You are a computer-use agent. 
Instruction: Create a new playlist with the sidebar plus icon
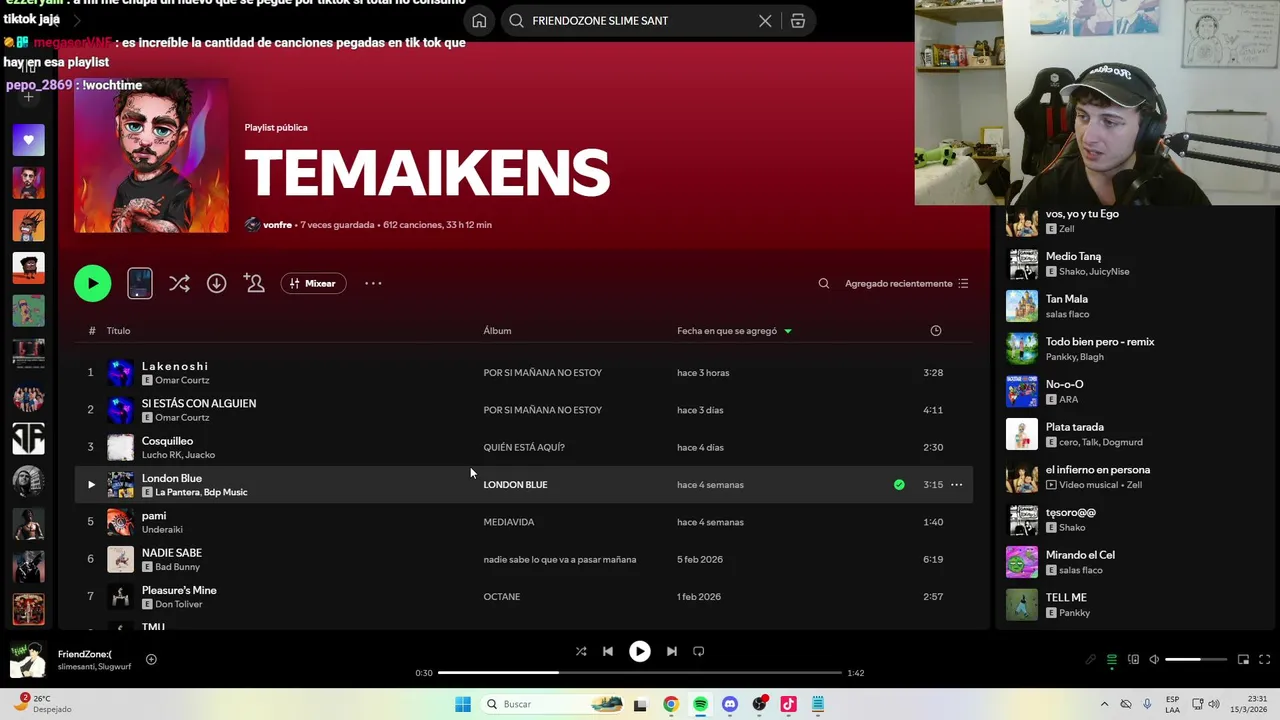(28, 97)
